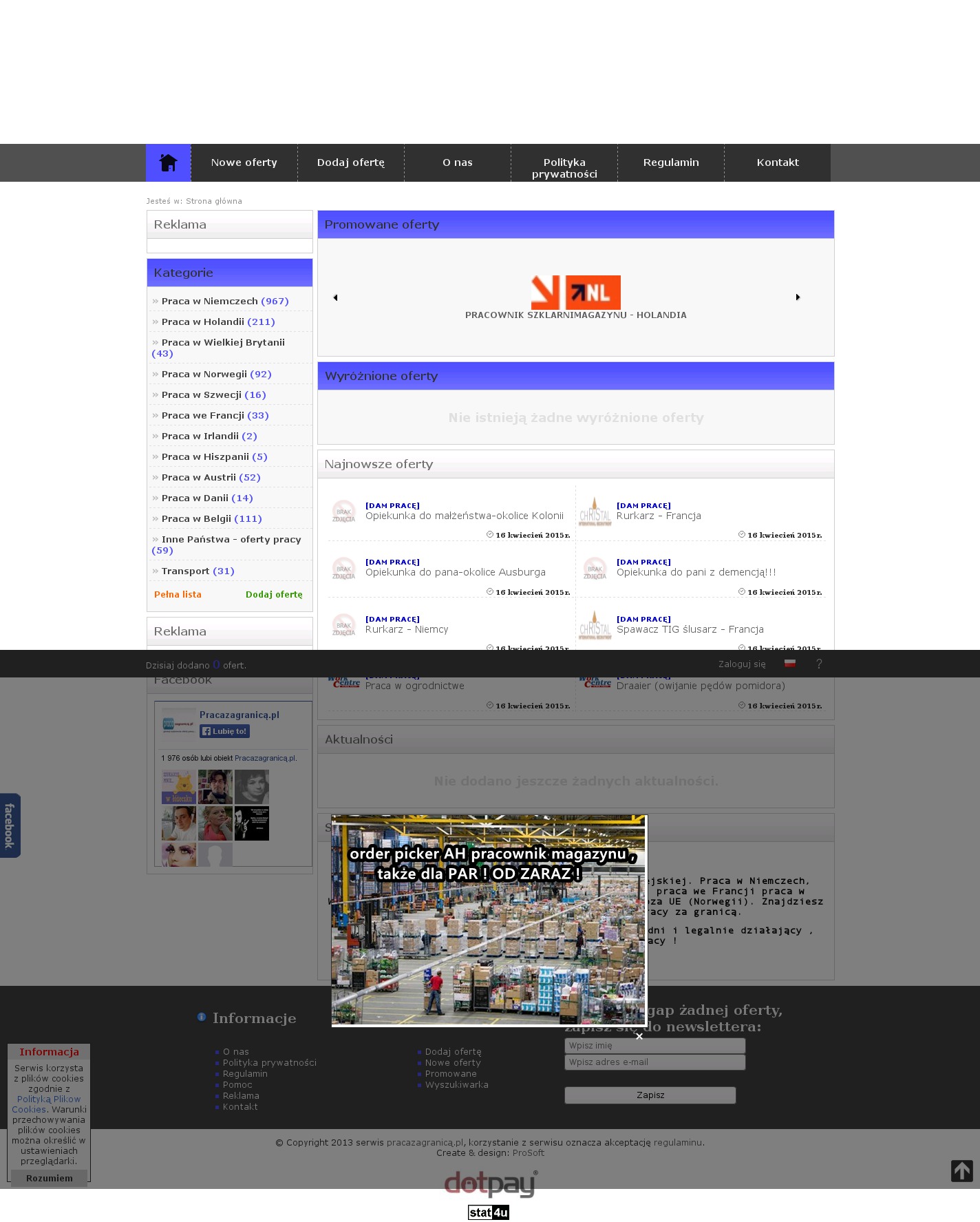Open the 'Nowe oferty' menu item
980x1222 pixels.
pyautogui.click(x=244, y=162)
